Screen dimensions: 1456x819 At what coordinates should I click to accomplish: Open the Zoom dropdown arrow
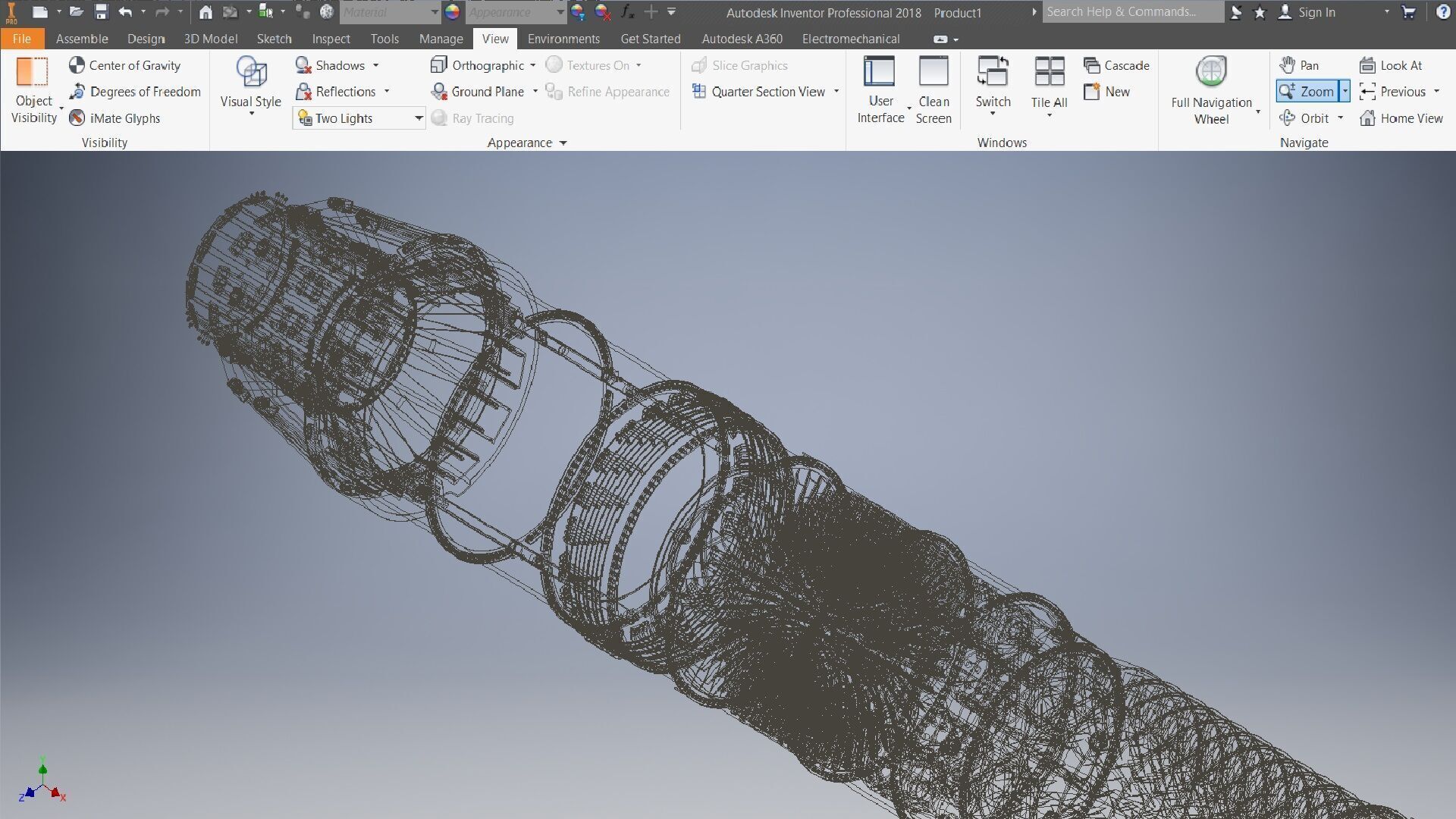1345,92
